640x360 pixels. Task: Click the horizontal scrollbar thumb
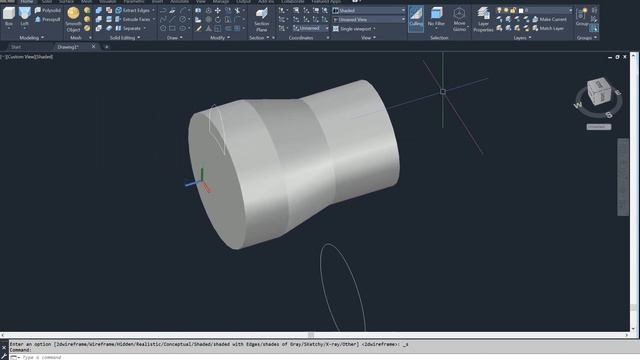(311, 335)
